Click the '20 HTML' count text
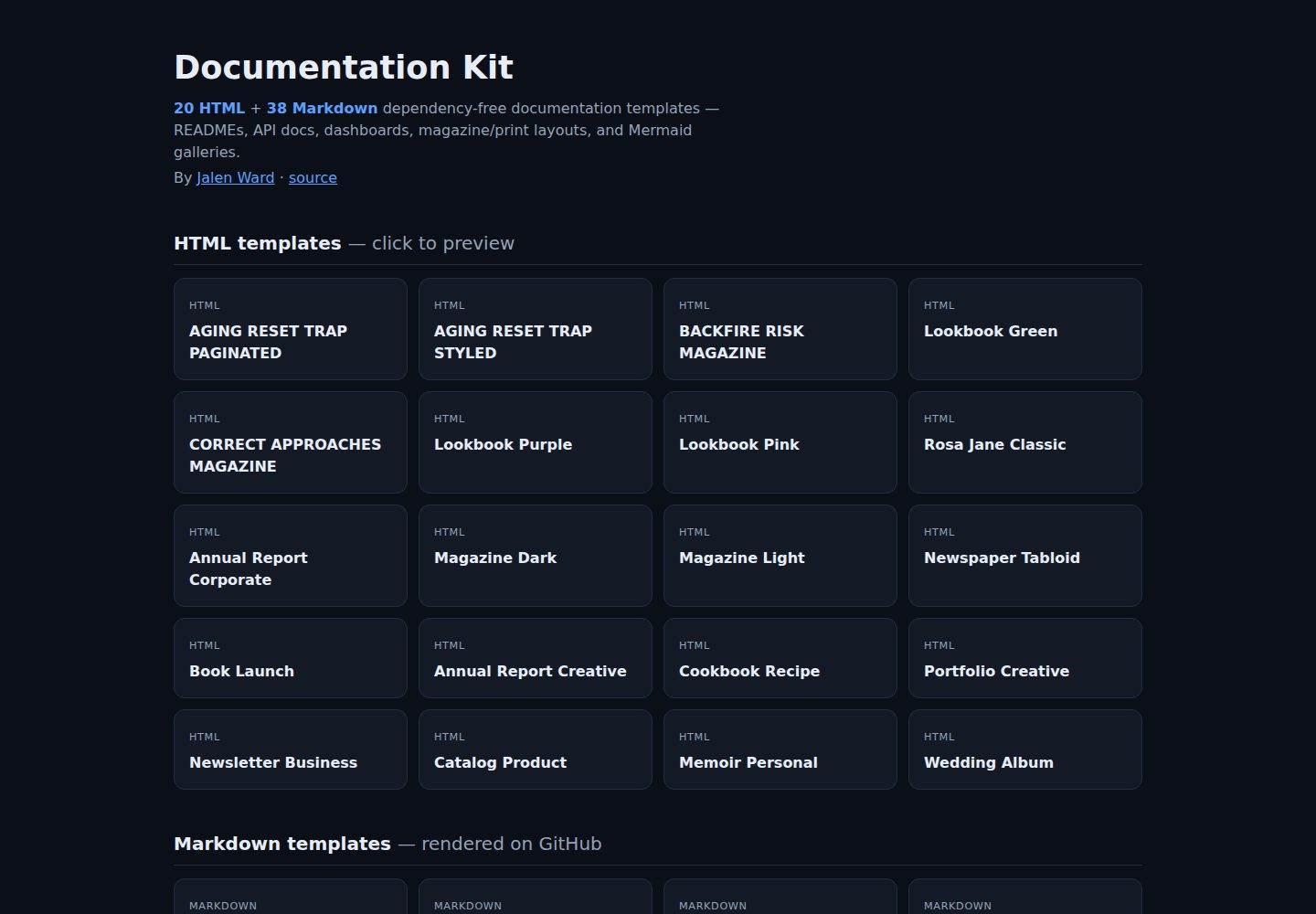Image resolution: width=1316 pixels, height=914 pixels. coord(209,108)
